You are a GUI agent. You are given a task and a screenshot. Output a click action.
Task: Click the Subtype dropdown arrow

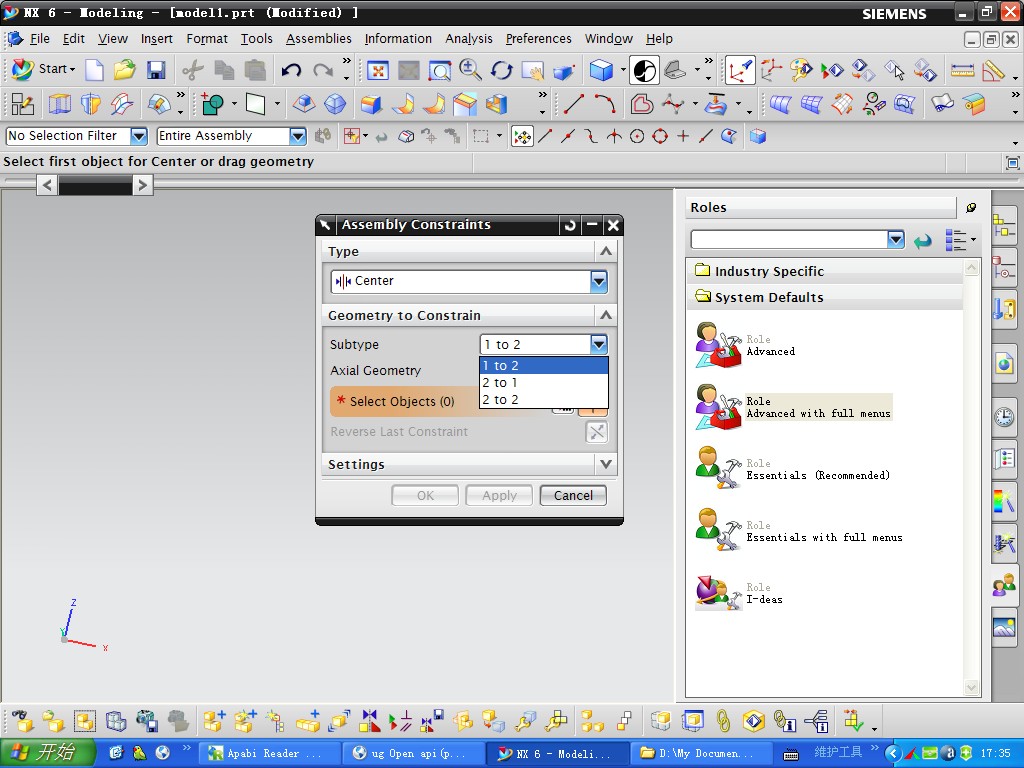(598, 344)
